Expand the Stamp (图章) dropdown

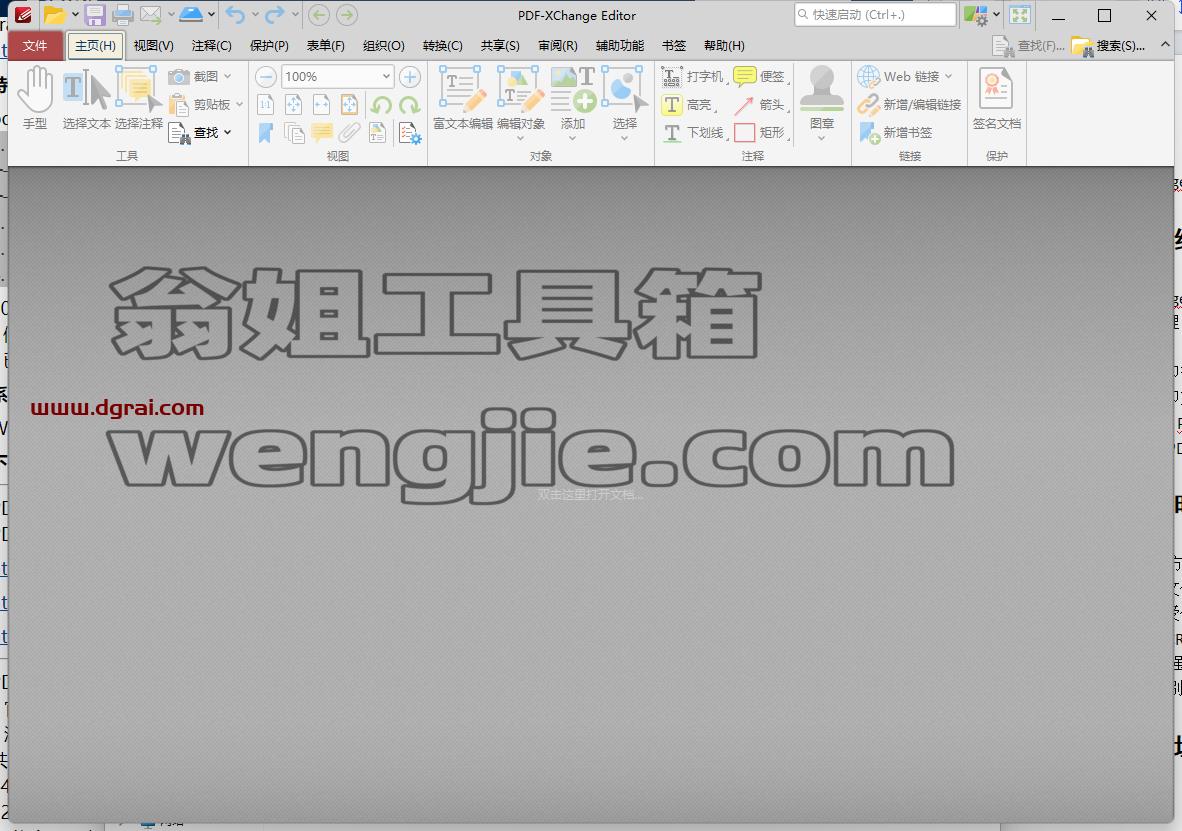(822, 138)
